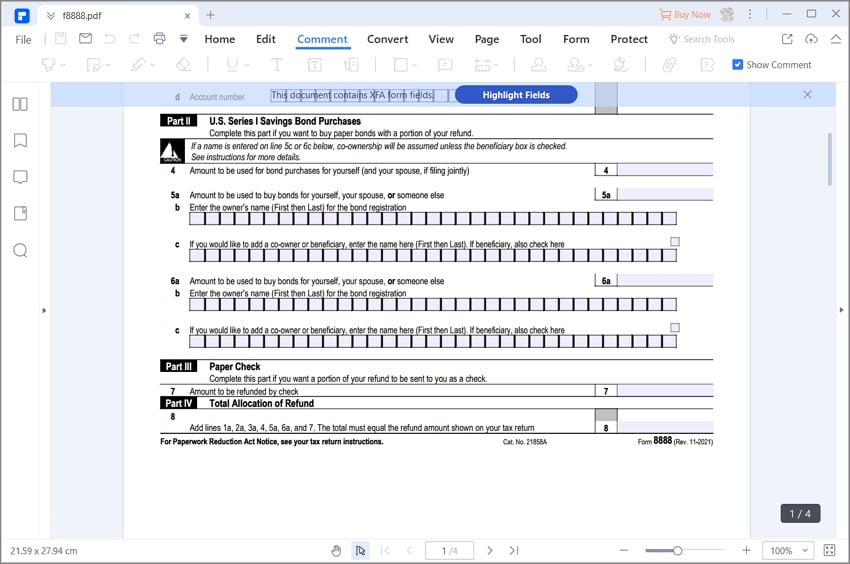The image size is (850, 564).
Task: Switch to the Convert tab
Action: pos(387,39)
